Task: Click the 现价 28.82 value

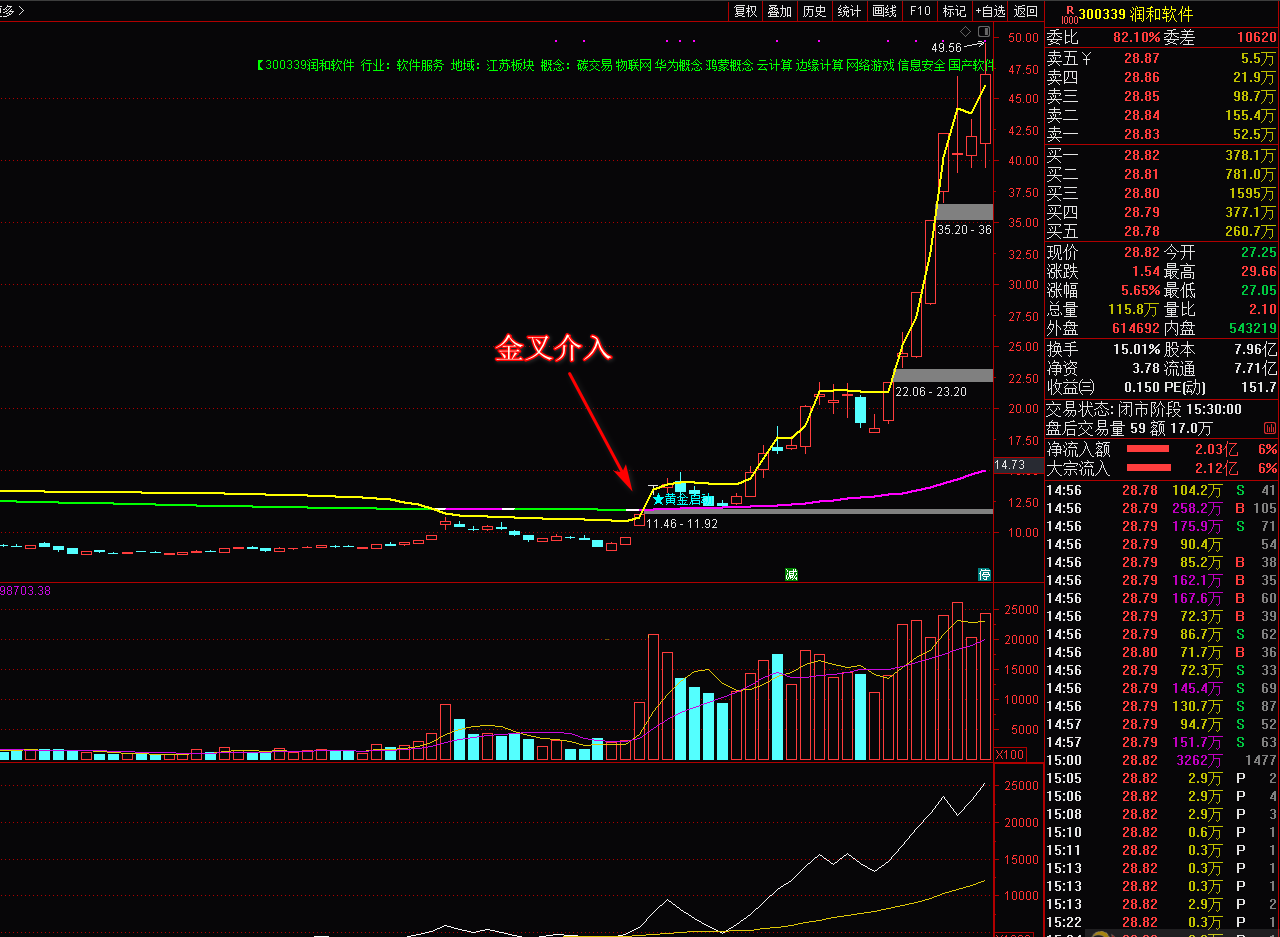Action: pyautogui.click(x=1141, y=252)
